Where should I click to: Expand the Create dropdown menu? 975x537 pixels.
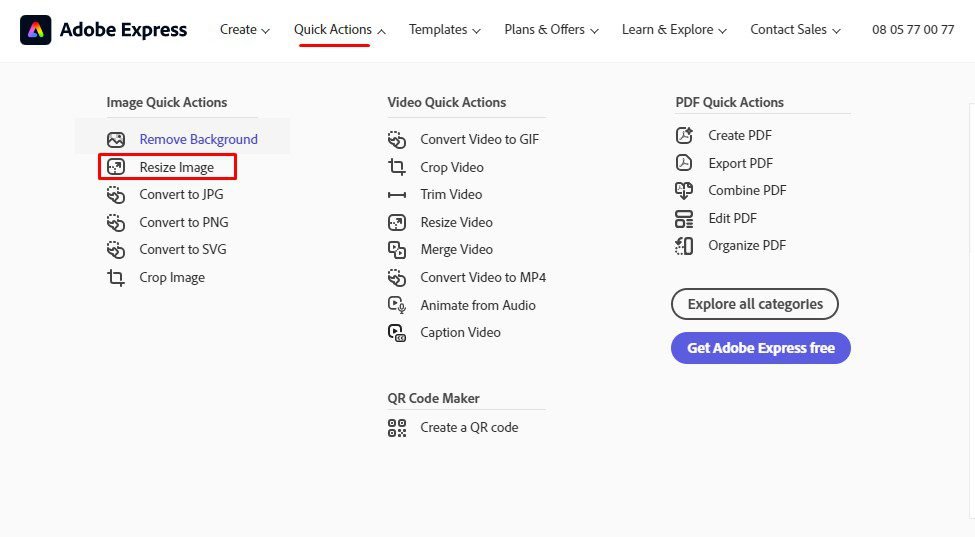tap(245, 30)
